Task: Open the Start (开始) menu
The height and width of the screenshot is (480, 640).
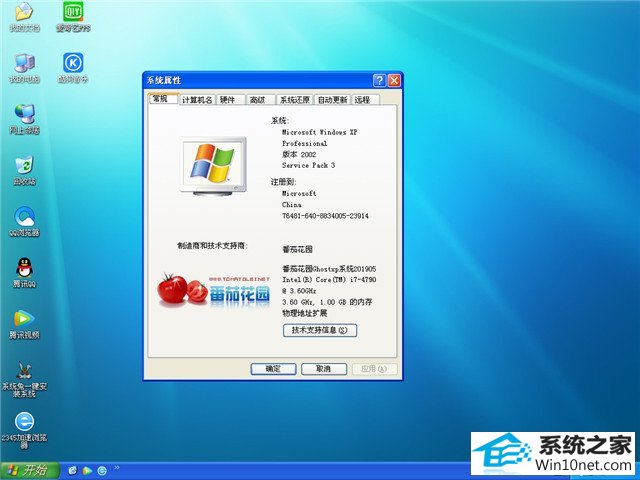Action: point(29,471)
